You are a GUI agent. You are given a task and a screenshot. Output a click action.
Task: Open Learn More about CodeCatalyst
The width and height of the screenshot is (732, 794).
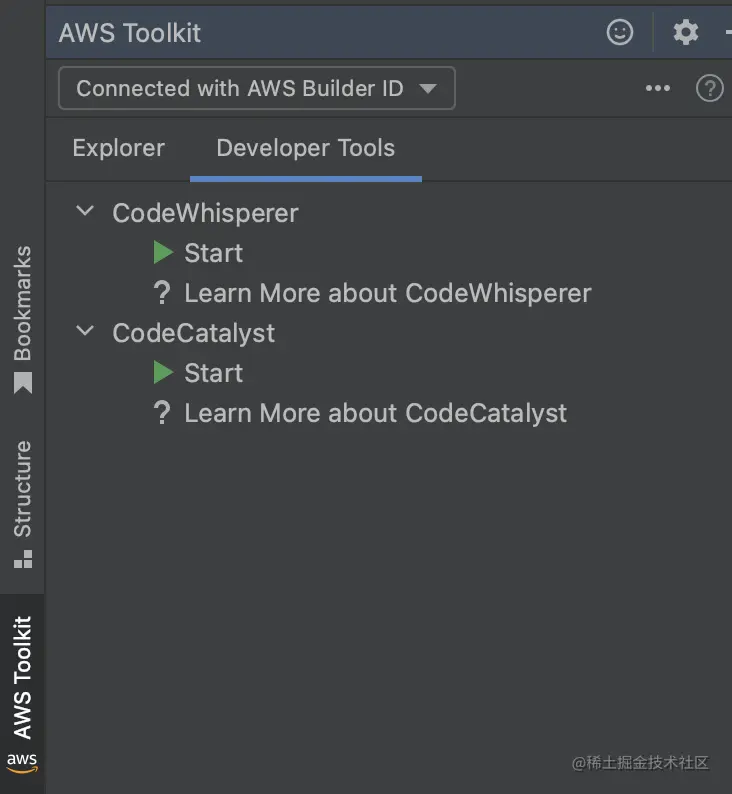tap(376, 414)
